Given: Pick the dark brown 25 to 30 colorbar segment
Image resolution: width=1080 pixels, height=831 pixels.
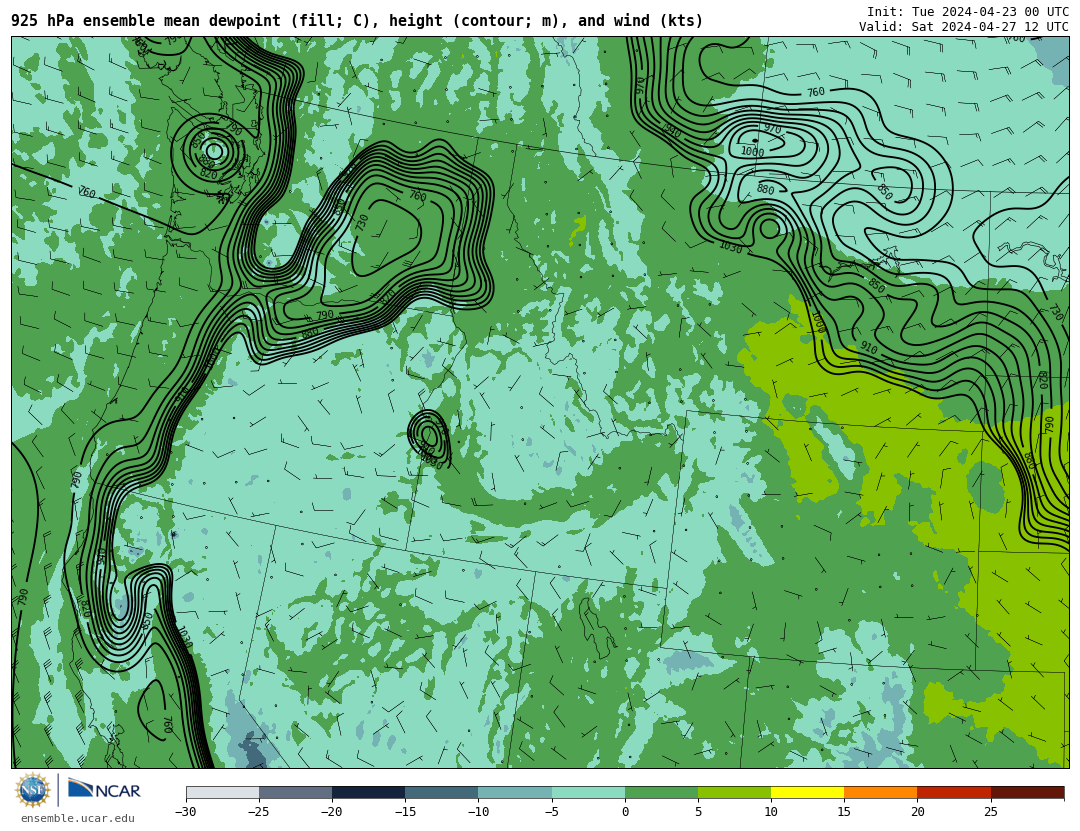Looking at the screenshot, I should pos(1028,793).
